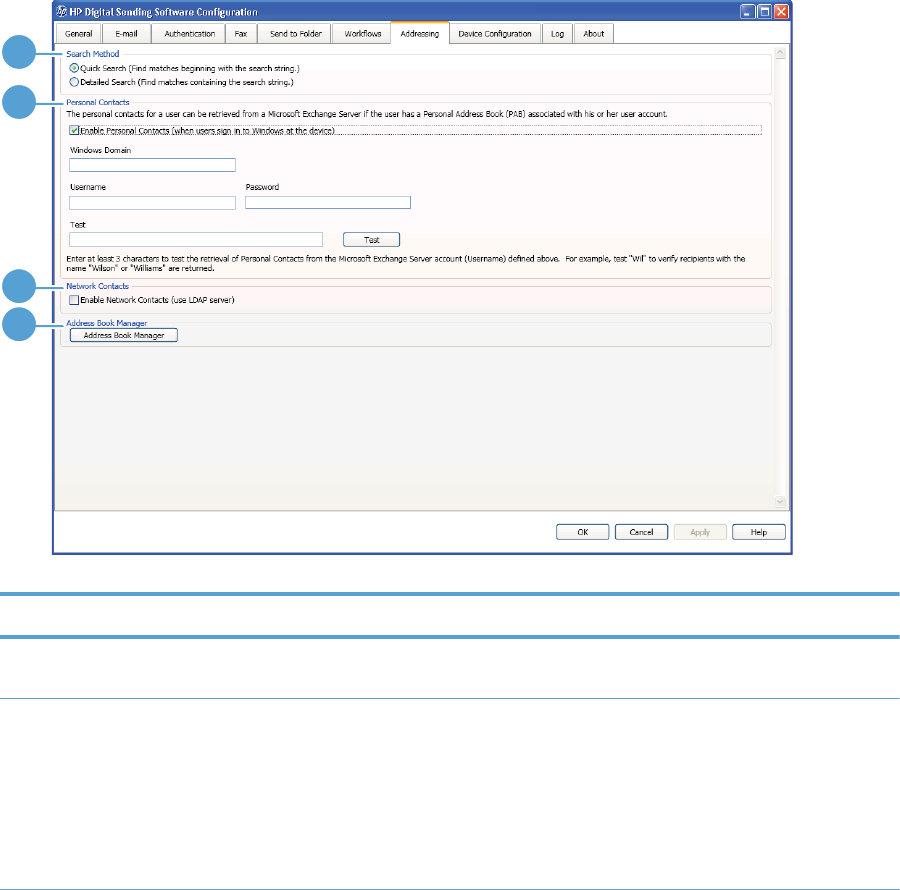Viewport: 900px width, 890px height.
Task: Confirm with the OK button
Action: pyautogui.click(x=583, y=532)
